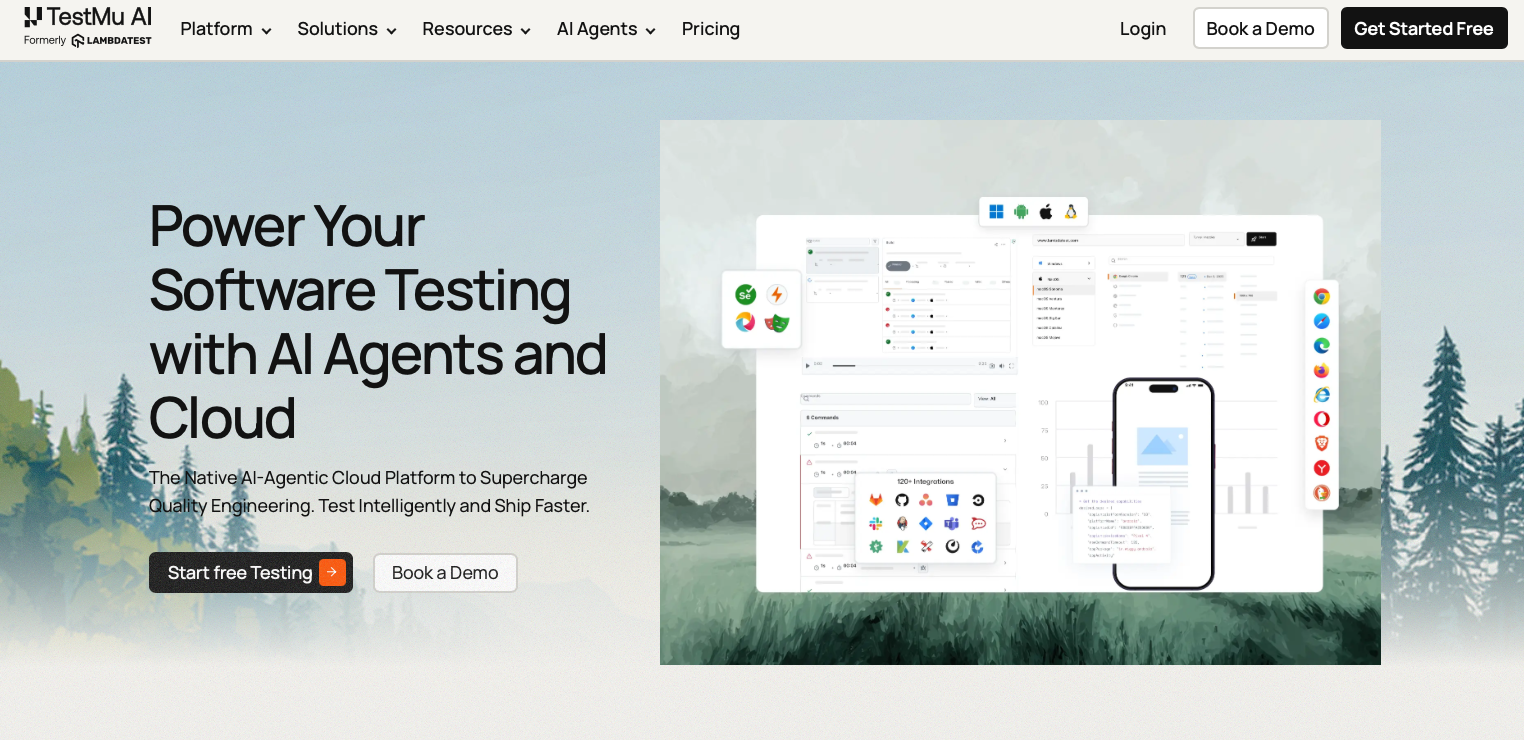Select the Windows OS icon
Screen dimensions: 1524x740
996,211
